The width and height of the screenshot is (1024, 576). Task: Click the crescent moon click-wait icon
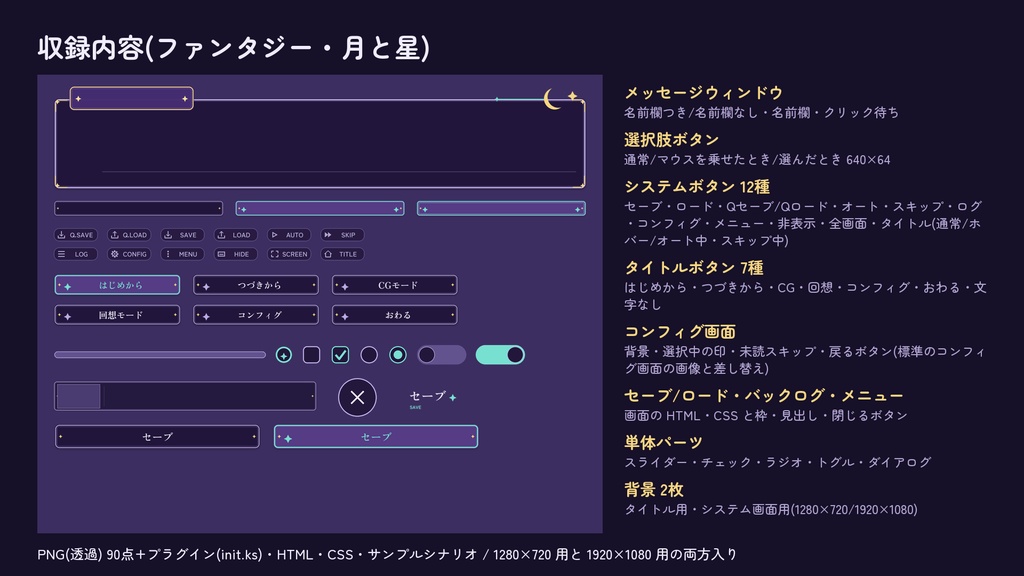pos(552,99)
